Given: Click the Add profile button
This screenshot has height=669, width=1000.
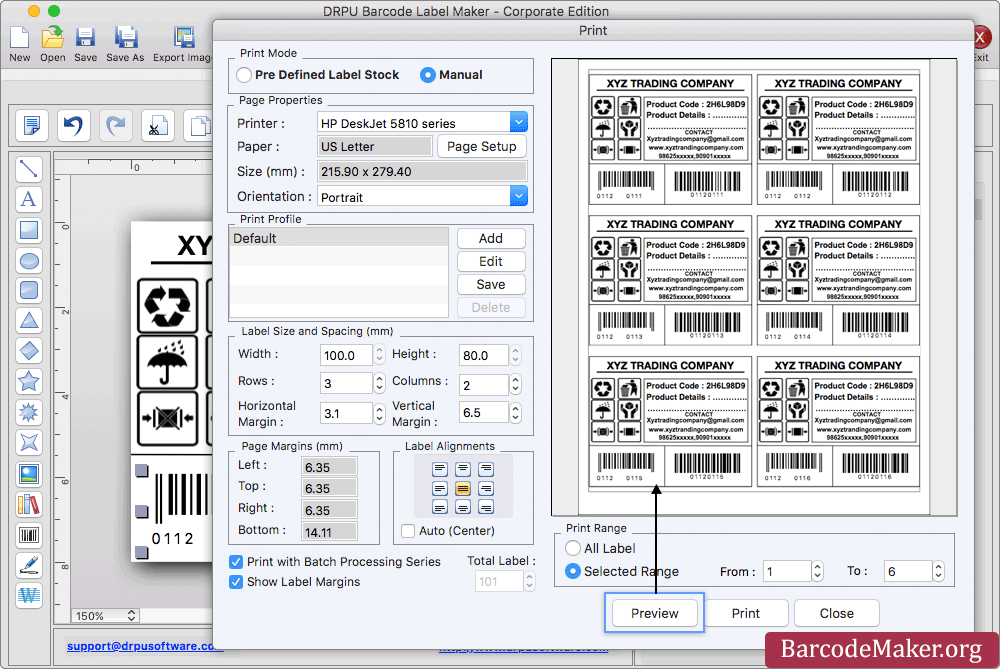Looking at the screenshot, I should click(491, 238).
